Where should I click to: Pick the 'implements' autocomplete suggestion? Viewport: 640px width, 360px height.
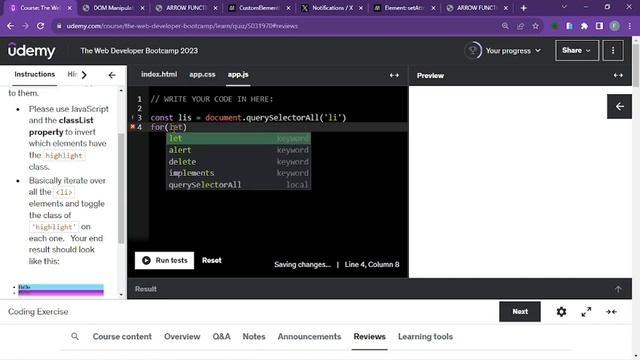pyautogui.click(x=238, y=173)
